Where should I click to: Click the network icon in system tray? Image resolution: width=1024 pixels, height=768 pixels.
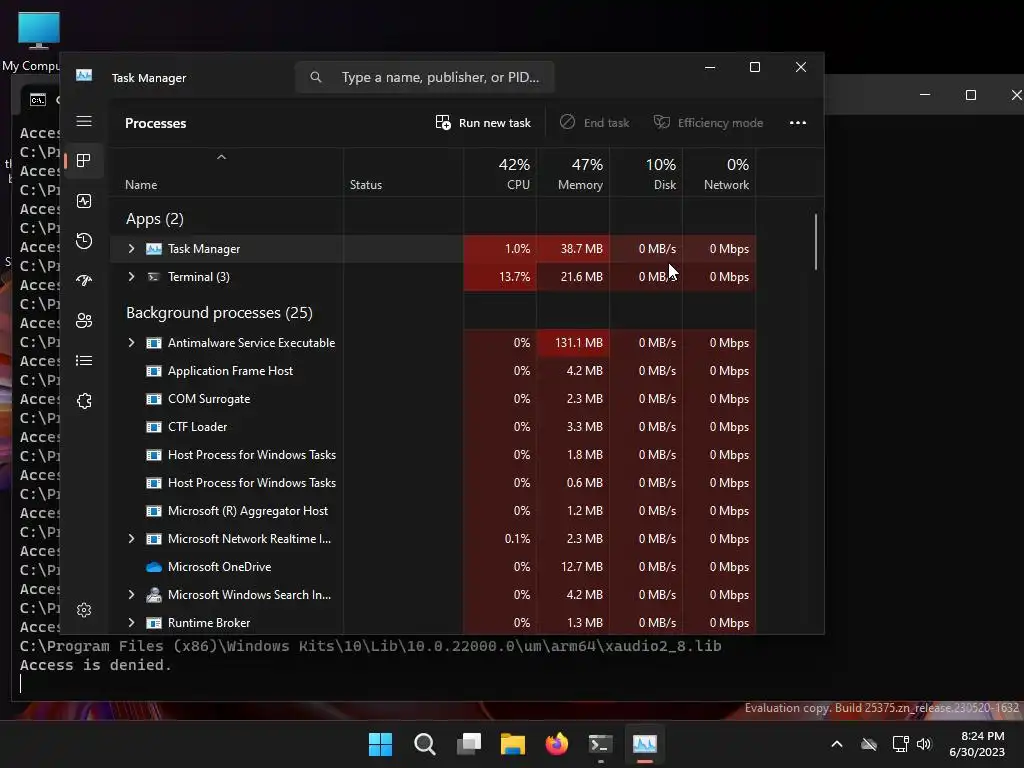[901, 744]
